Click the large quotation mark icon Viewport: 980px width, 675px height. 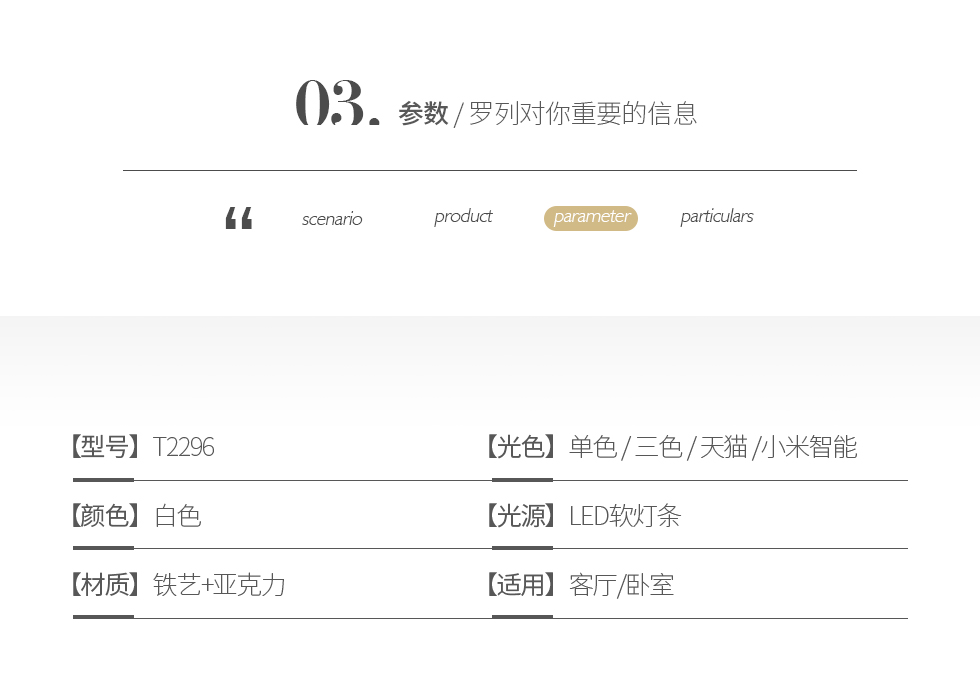pos(239,218)
